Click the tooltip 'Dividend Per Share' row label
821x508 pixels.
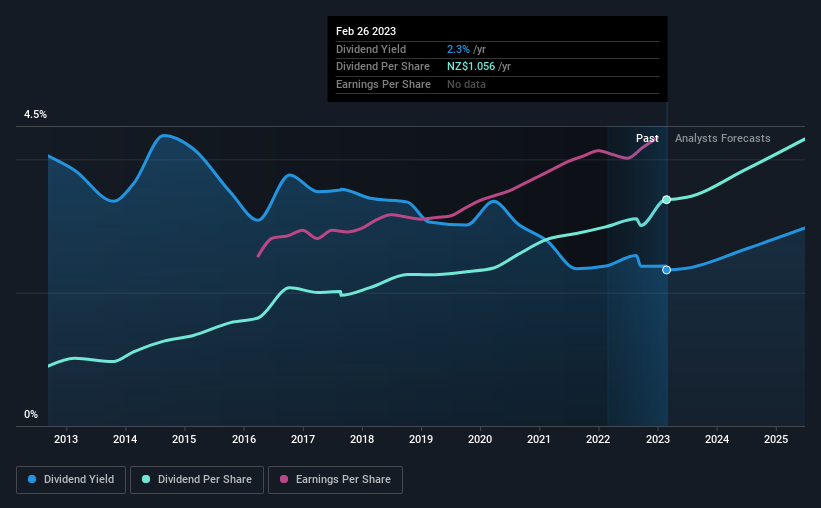click(x=383, y=67)
